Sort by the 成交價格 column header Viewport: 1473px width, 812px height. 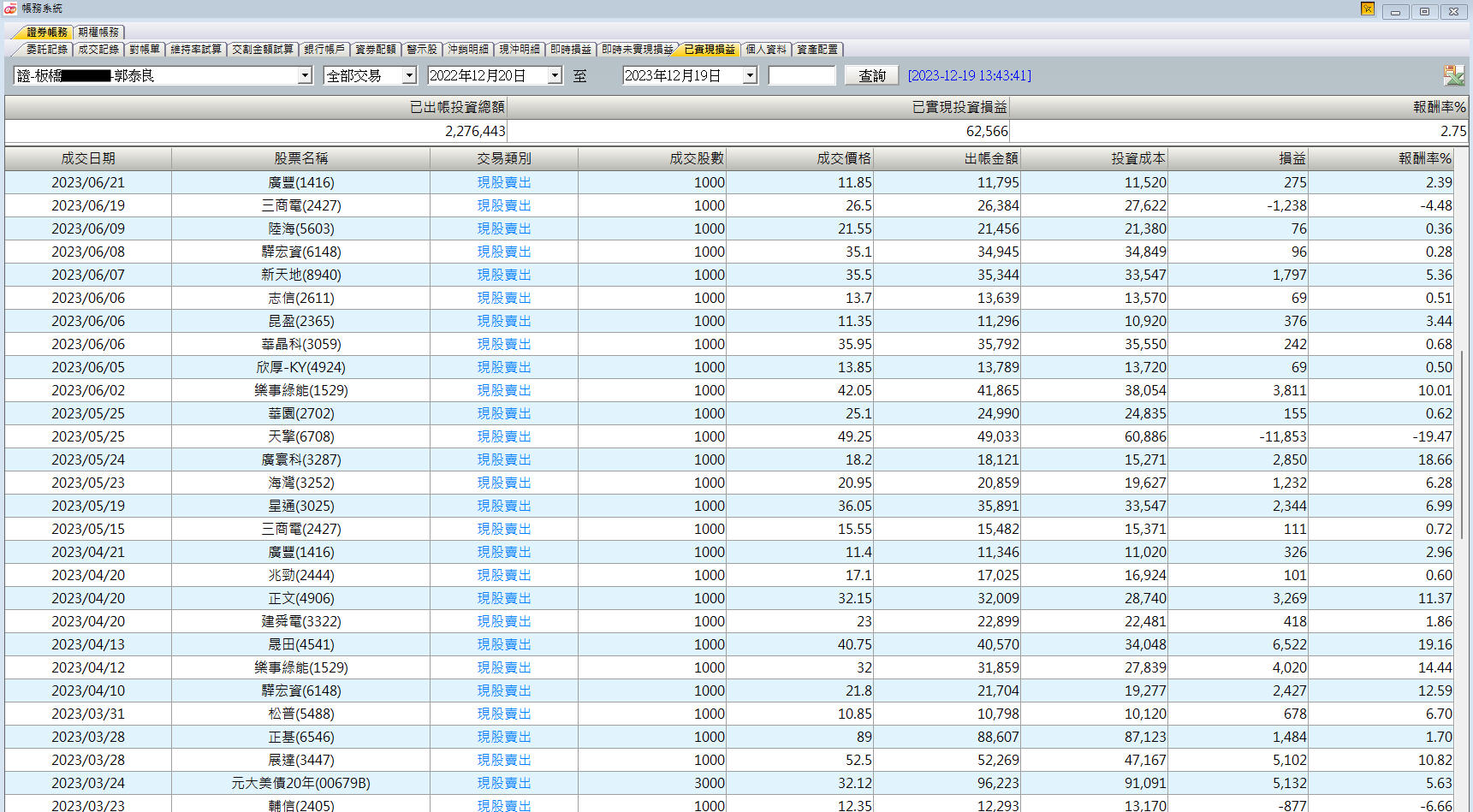click(x=799, y=158)
